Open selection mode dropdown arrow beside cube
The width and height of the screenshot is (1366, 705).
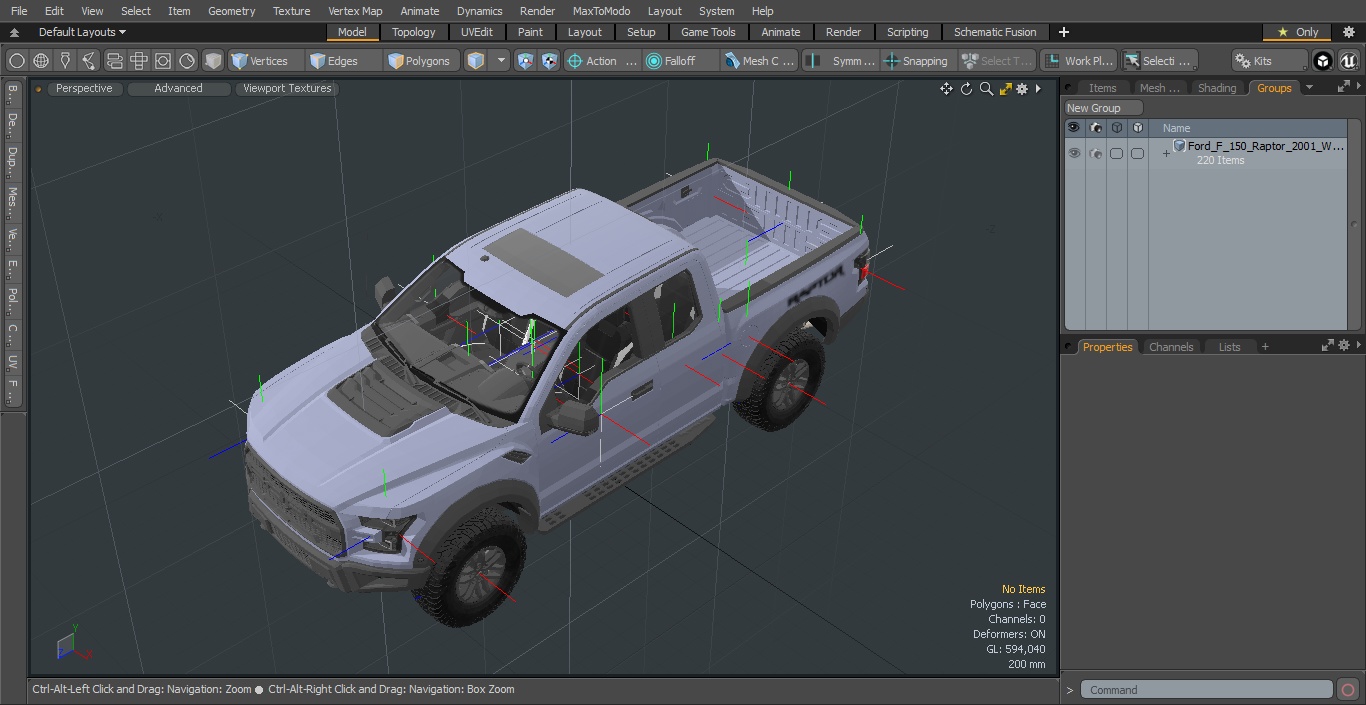click(501, 61)
